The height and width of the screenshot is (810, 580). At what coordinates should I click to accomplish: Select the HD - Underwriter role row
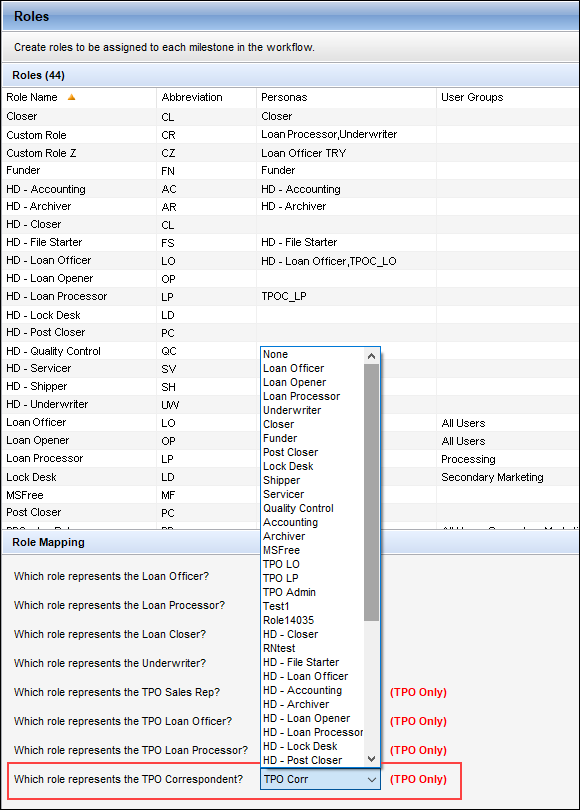(x=290, y=404)
